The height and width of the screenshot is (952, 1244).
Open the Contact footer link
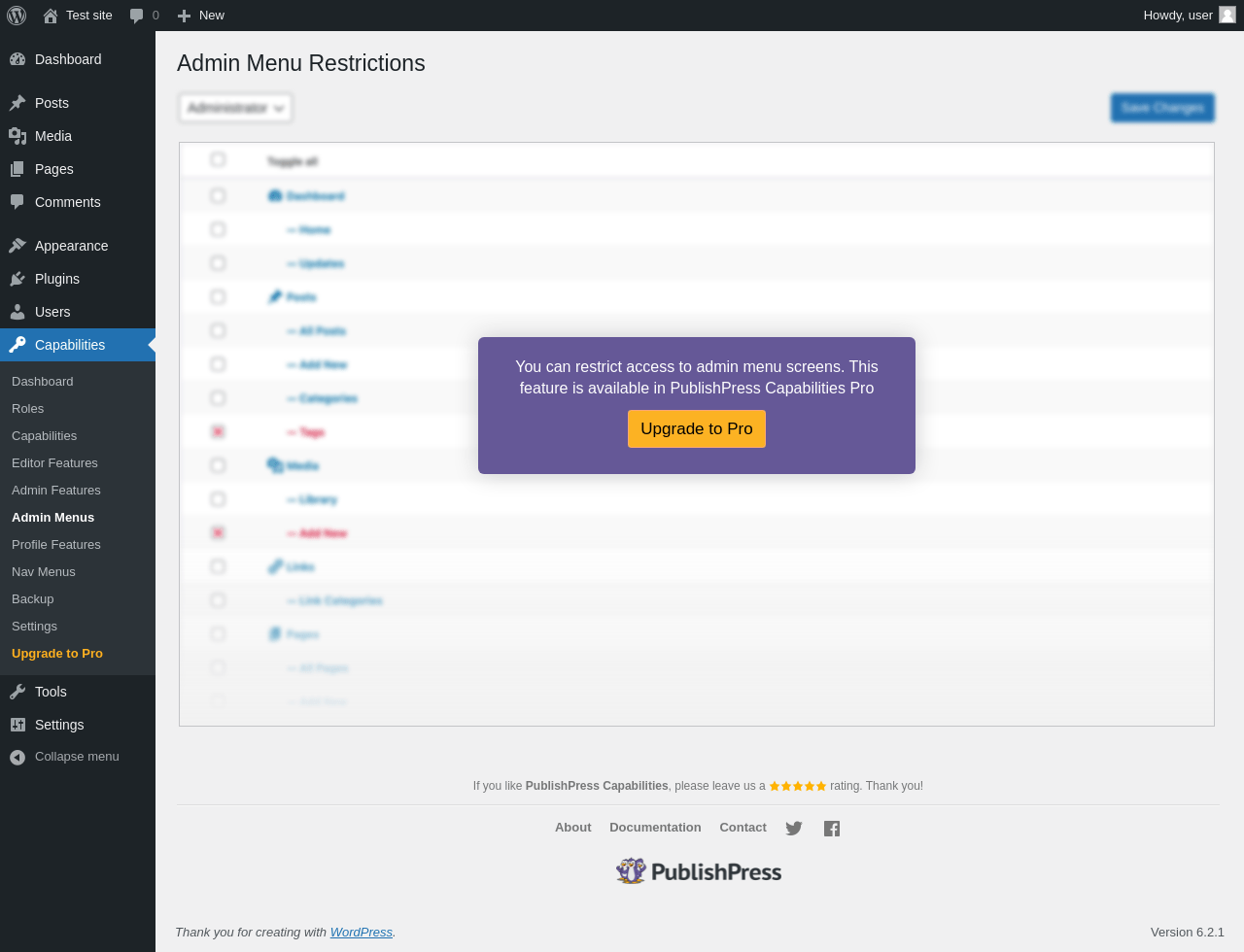pyautogui.click(x=743, y=828)
